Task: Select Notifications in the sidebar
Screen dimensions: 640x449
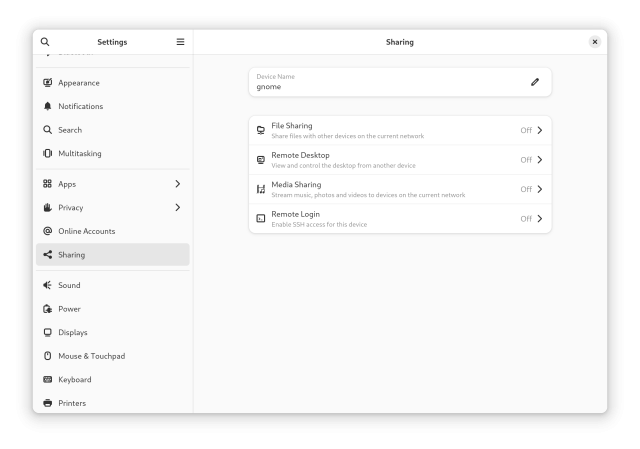Action: click(113, 106)
